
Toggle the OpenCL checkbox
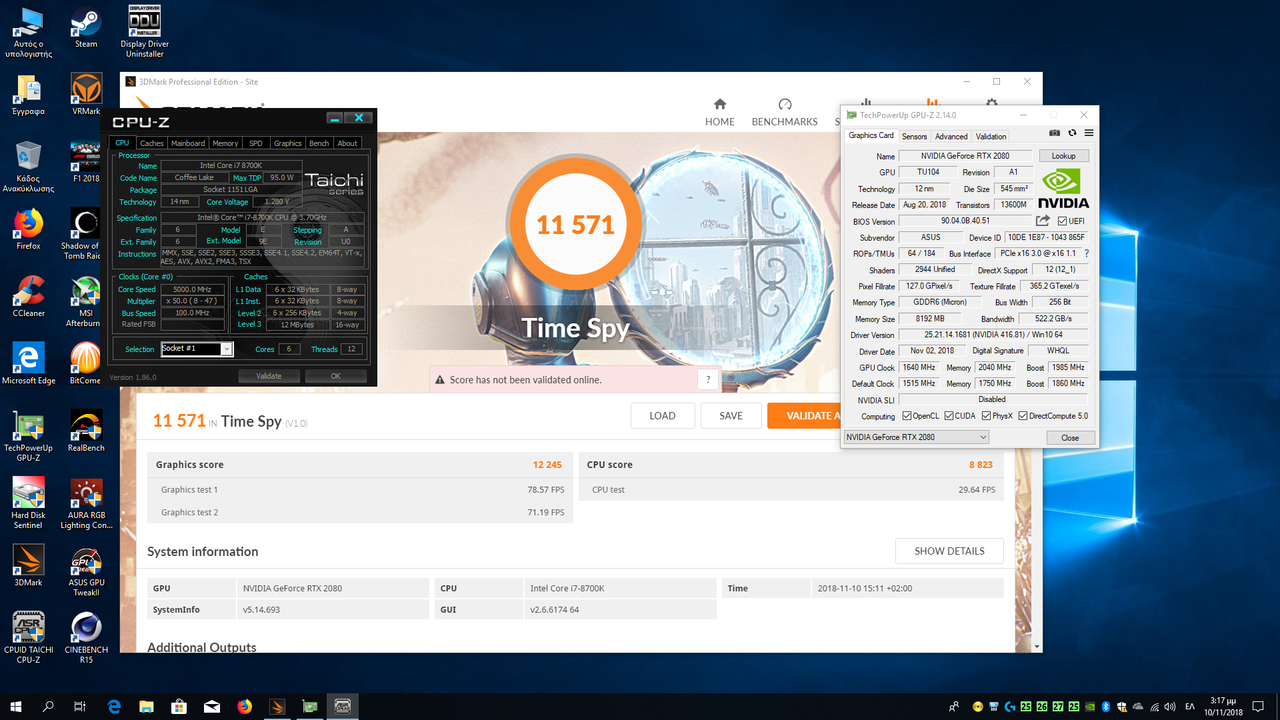pos(907,416)
